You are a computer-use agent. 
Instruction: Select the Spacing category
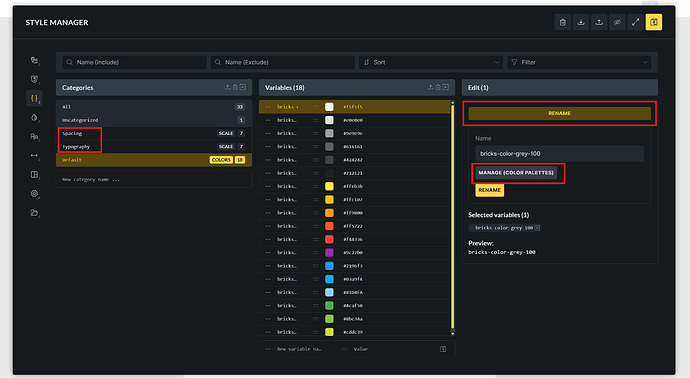154,133
